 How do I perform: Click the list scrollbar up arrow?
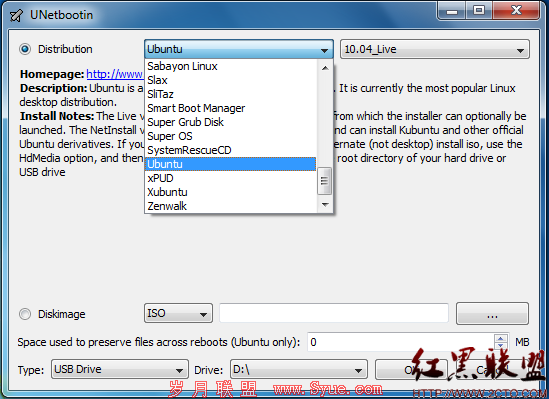pos(325,68)
